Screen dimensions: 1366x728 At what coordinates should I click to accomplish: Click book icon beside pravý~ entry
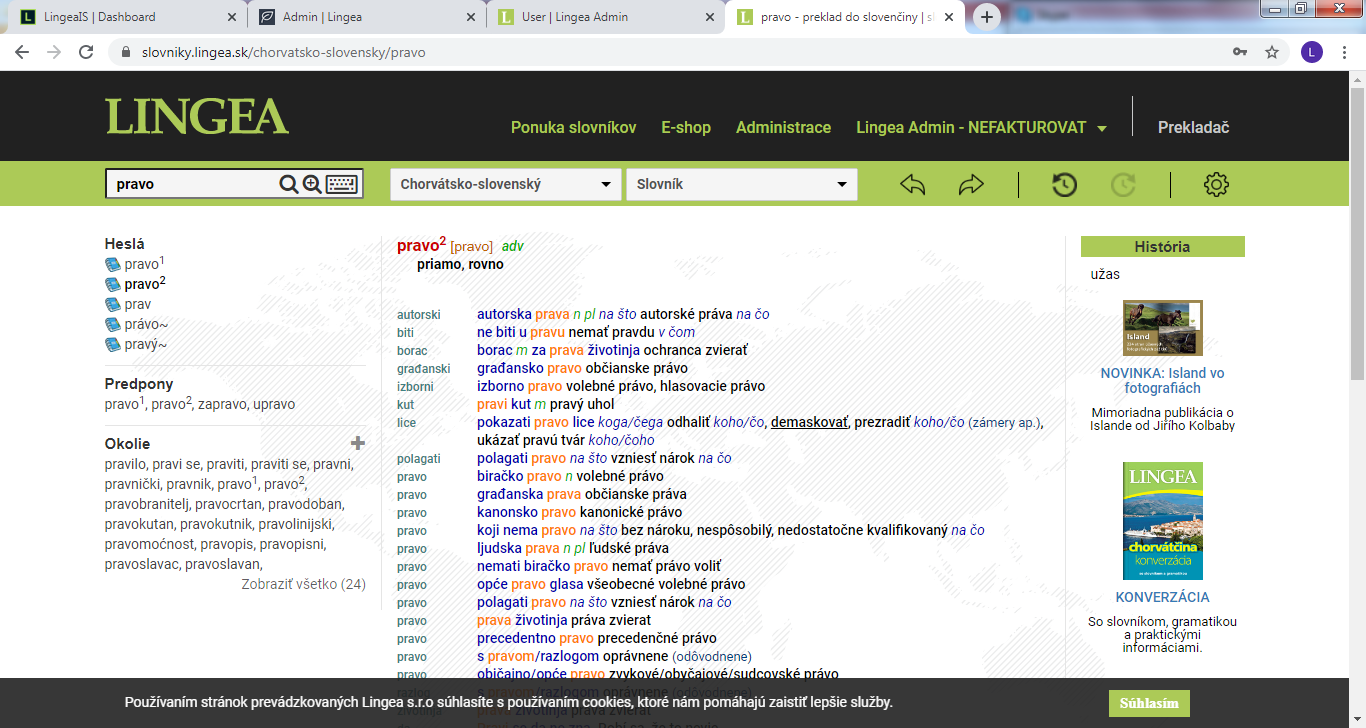113,345
